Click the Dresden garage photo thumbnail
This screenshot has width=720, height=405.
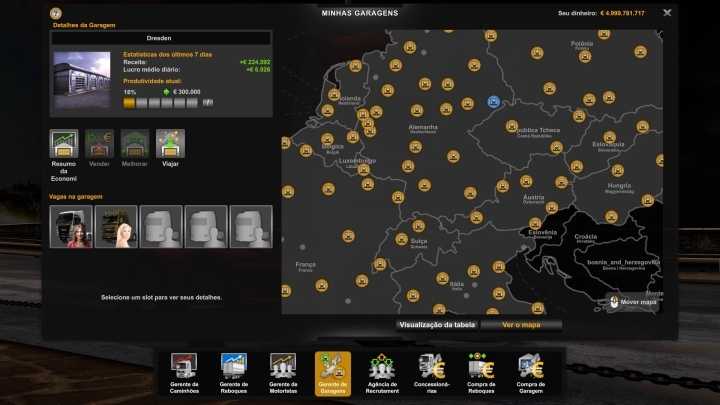tap(82, 80)
